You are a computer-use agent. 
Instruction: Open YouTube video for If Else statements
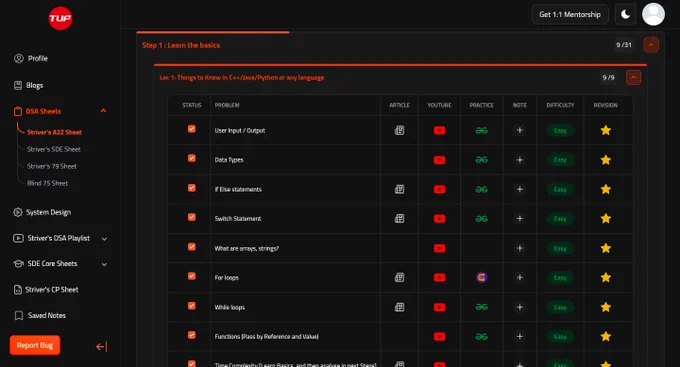pos(439,189)
